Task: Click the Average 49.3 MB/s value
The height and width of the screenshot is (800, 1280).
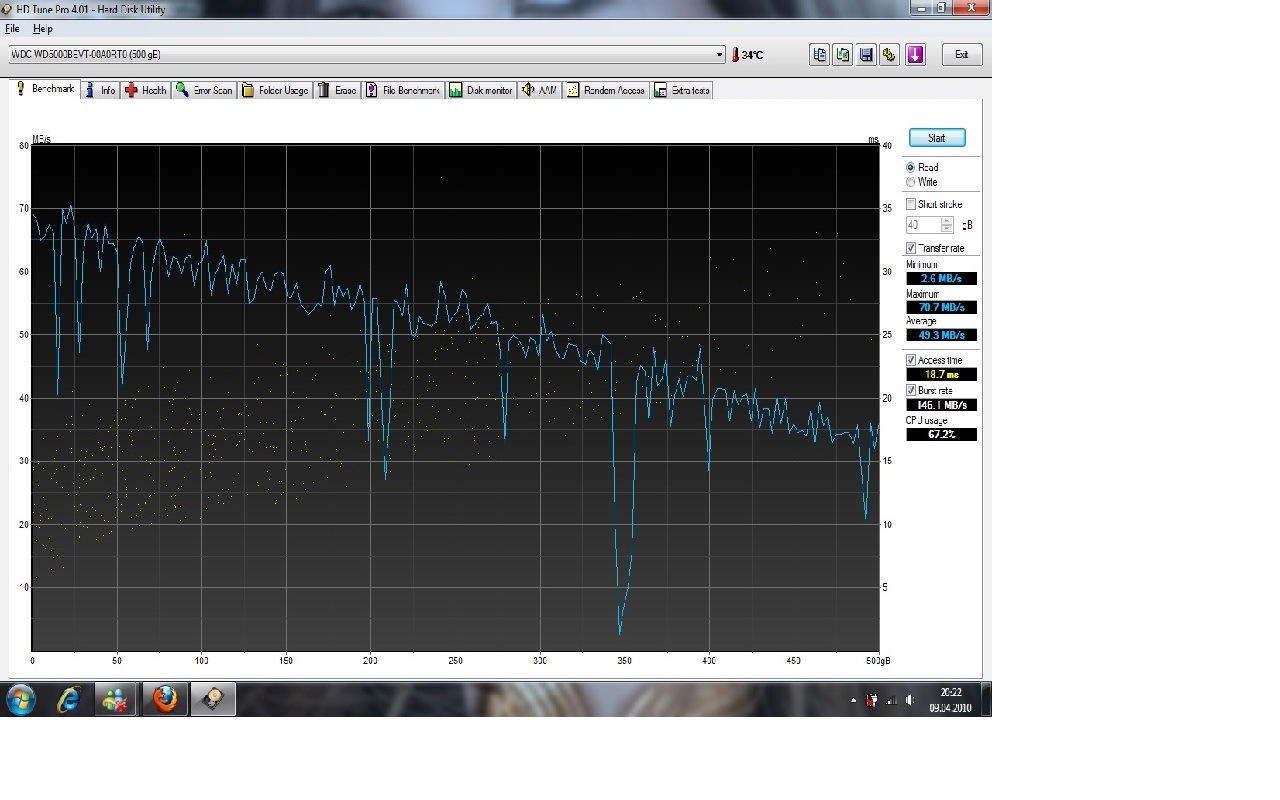Action: pos(941,335)
